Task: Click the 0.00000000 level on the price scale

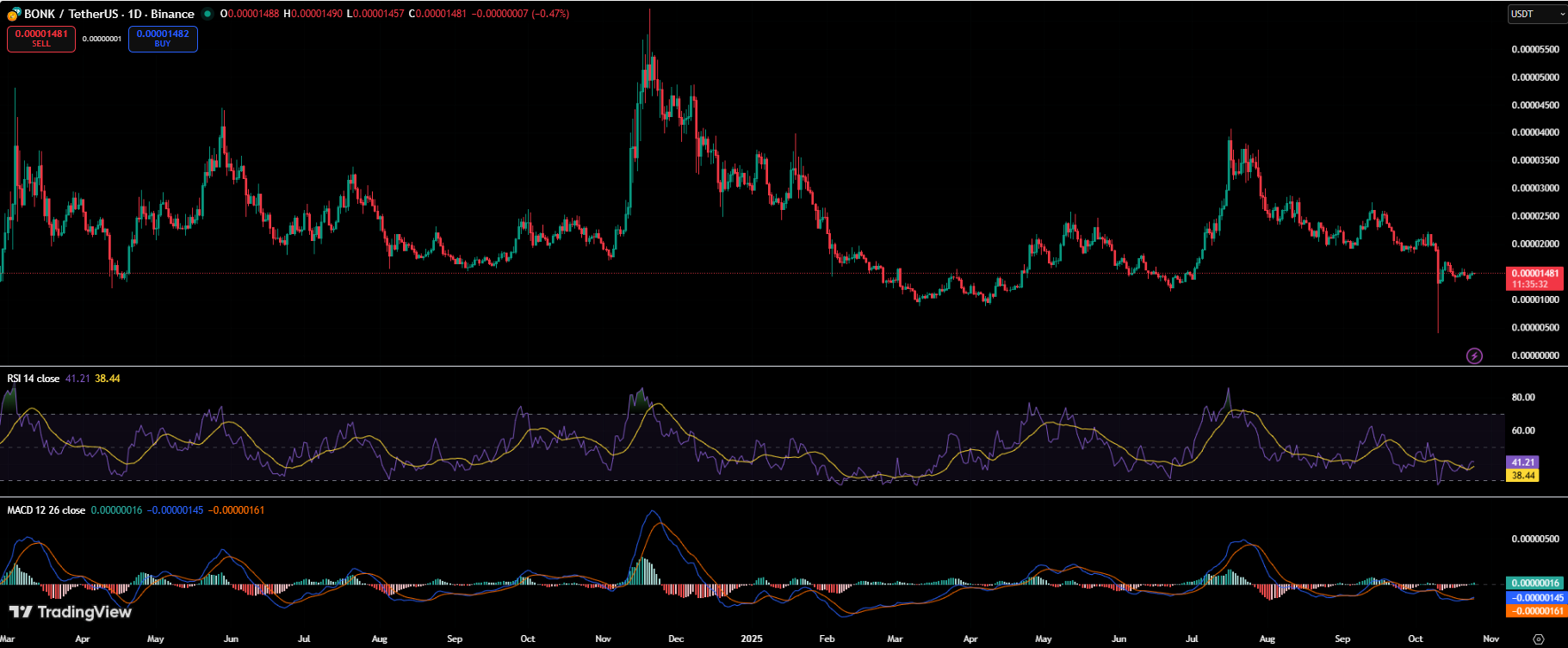Action: point(1535,355)
